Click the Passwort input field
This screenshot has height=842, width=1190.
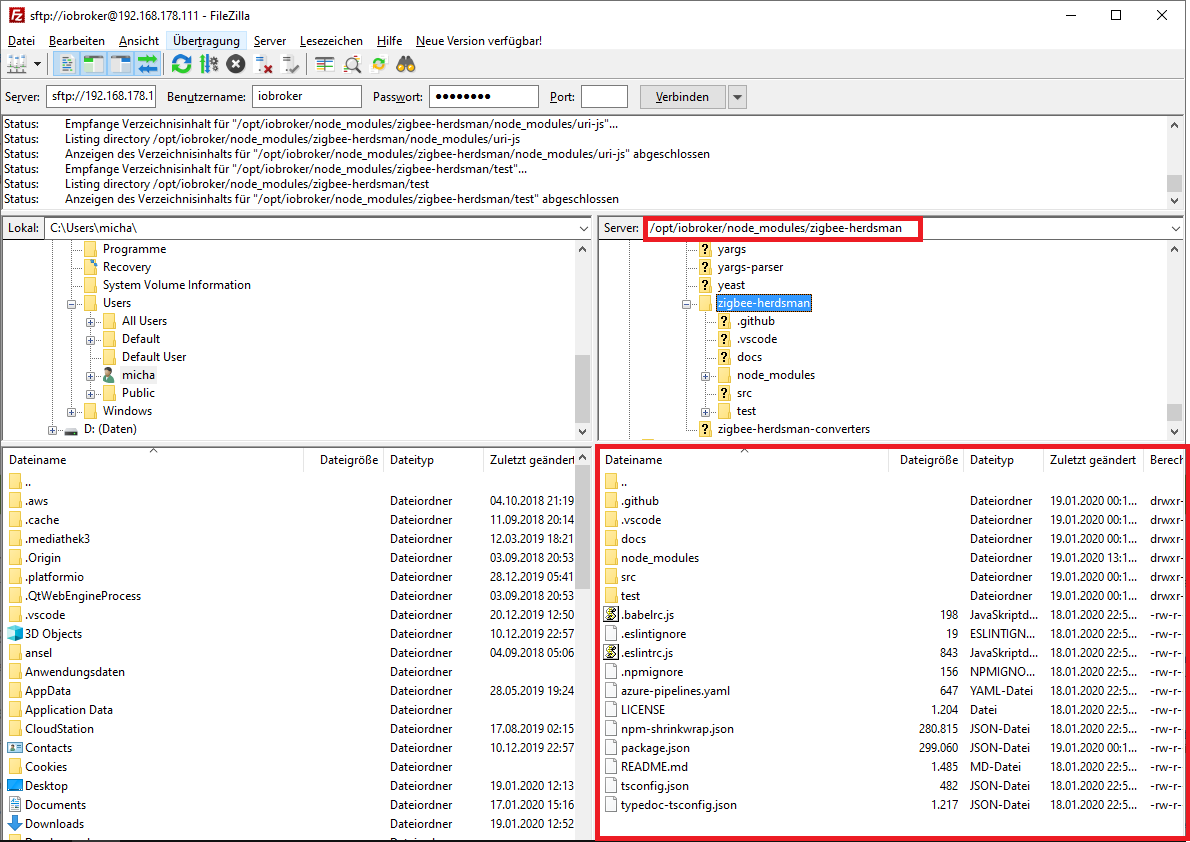tap(483, 96)
